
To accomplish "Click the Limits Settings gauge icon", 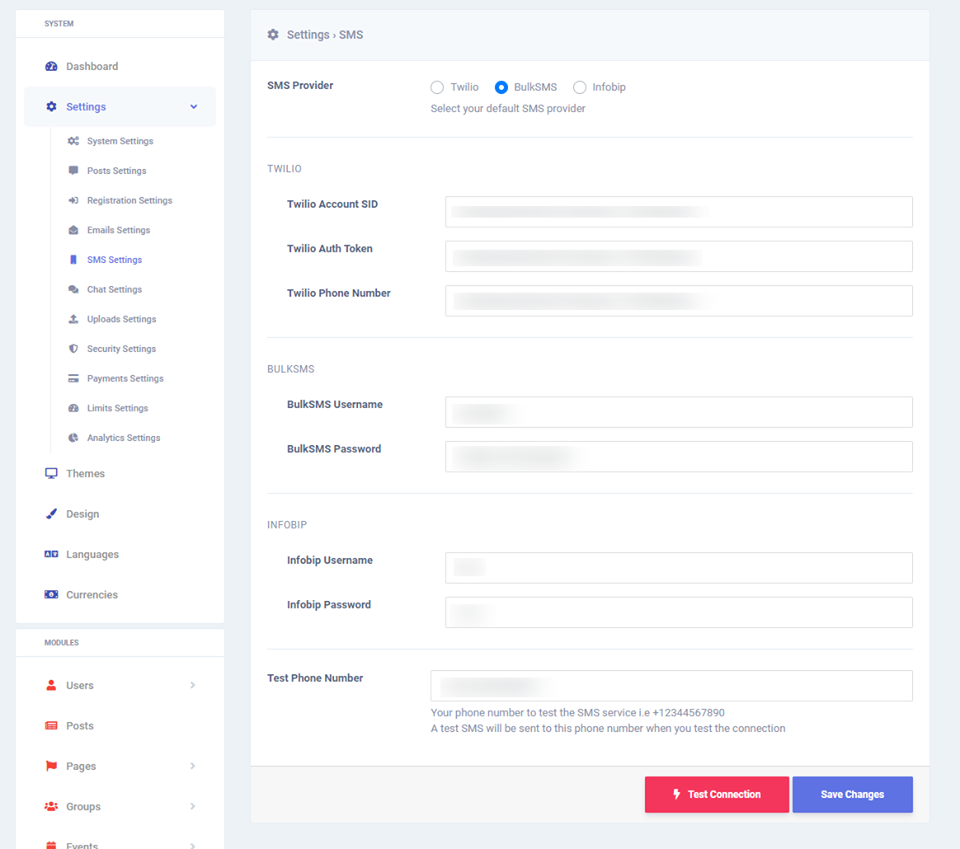I will pyautogui.click(x=73, y=408).
